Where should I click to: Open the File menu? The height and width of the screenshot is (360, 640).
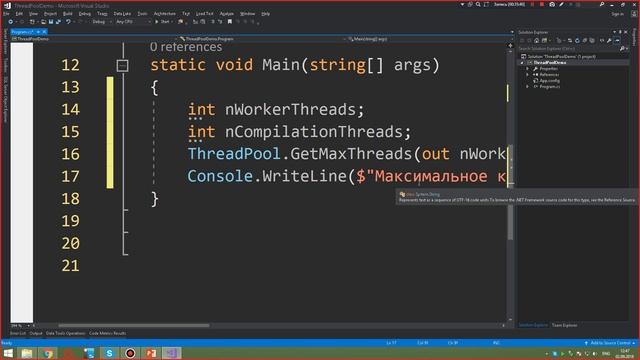[6, 14]
